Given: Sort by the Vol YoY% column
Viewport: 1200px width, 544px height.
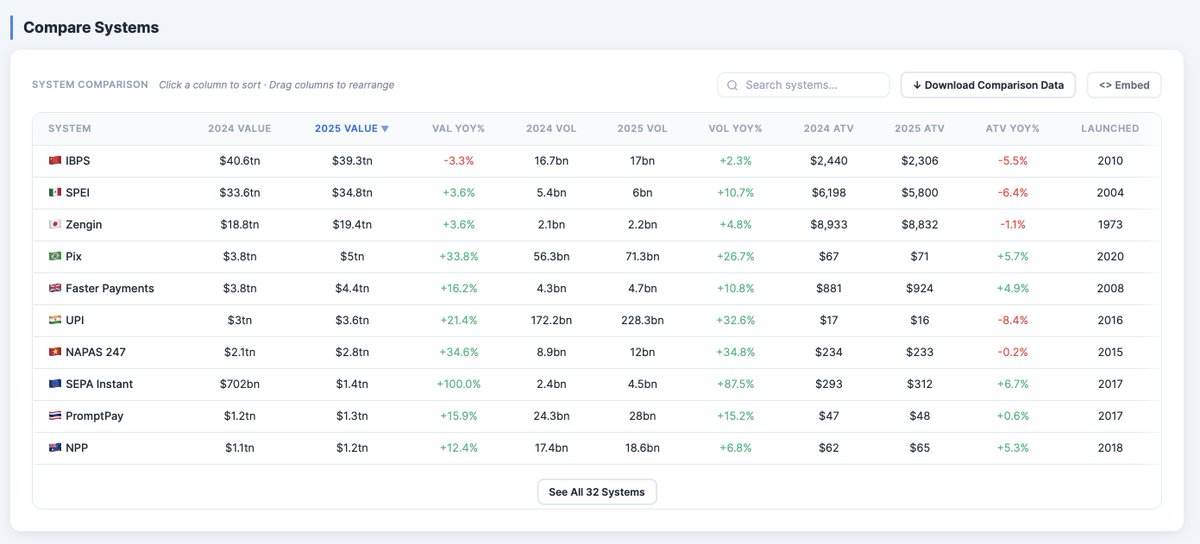Looking at the screenshot, I should 736,129.
